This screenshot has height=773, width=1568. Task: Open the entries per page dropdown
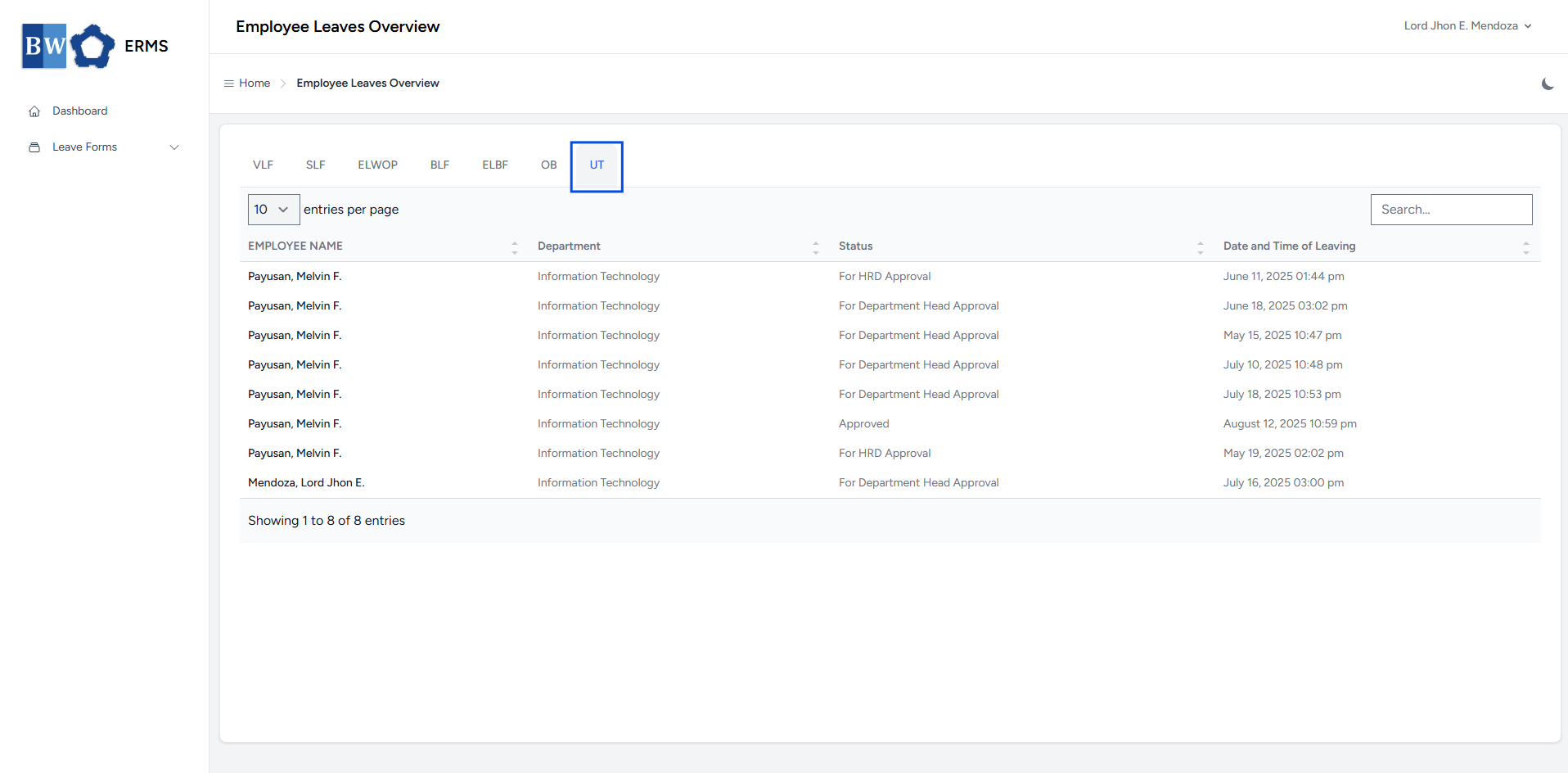(x=274, y=210)
